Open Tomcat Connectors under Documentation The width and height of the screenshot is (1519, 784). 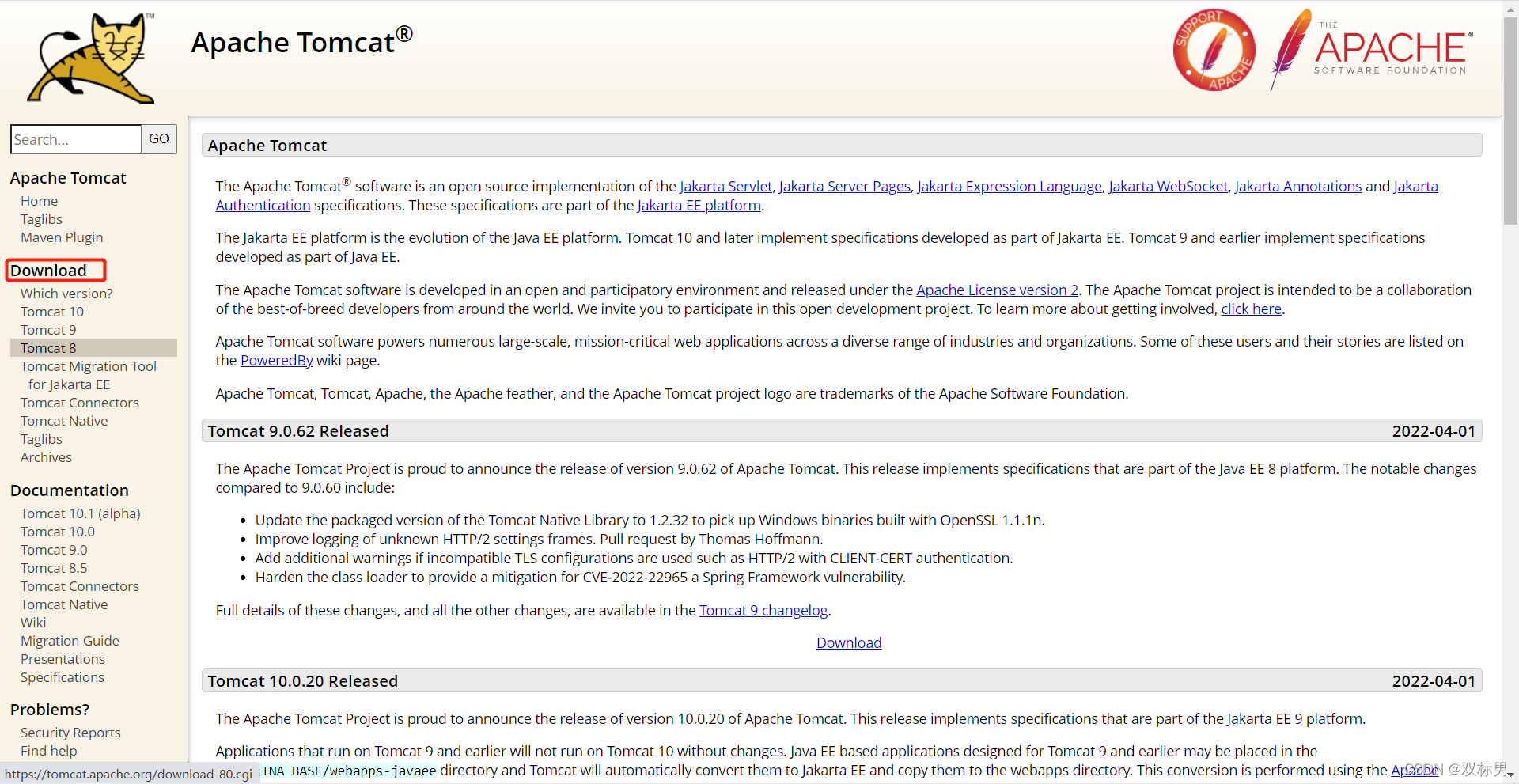(80, 586)
